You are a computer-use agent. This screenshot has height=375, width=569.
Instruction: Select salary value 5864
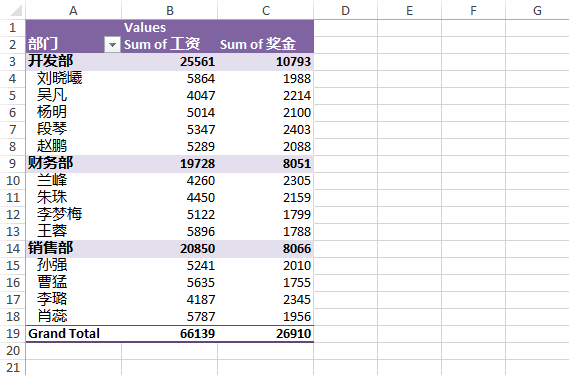pos(201,79)
